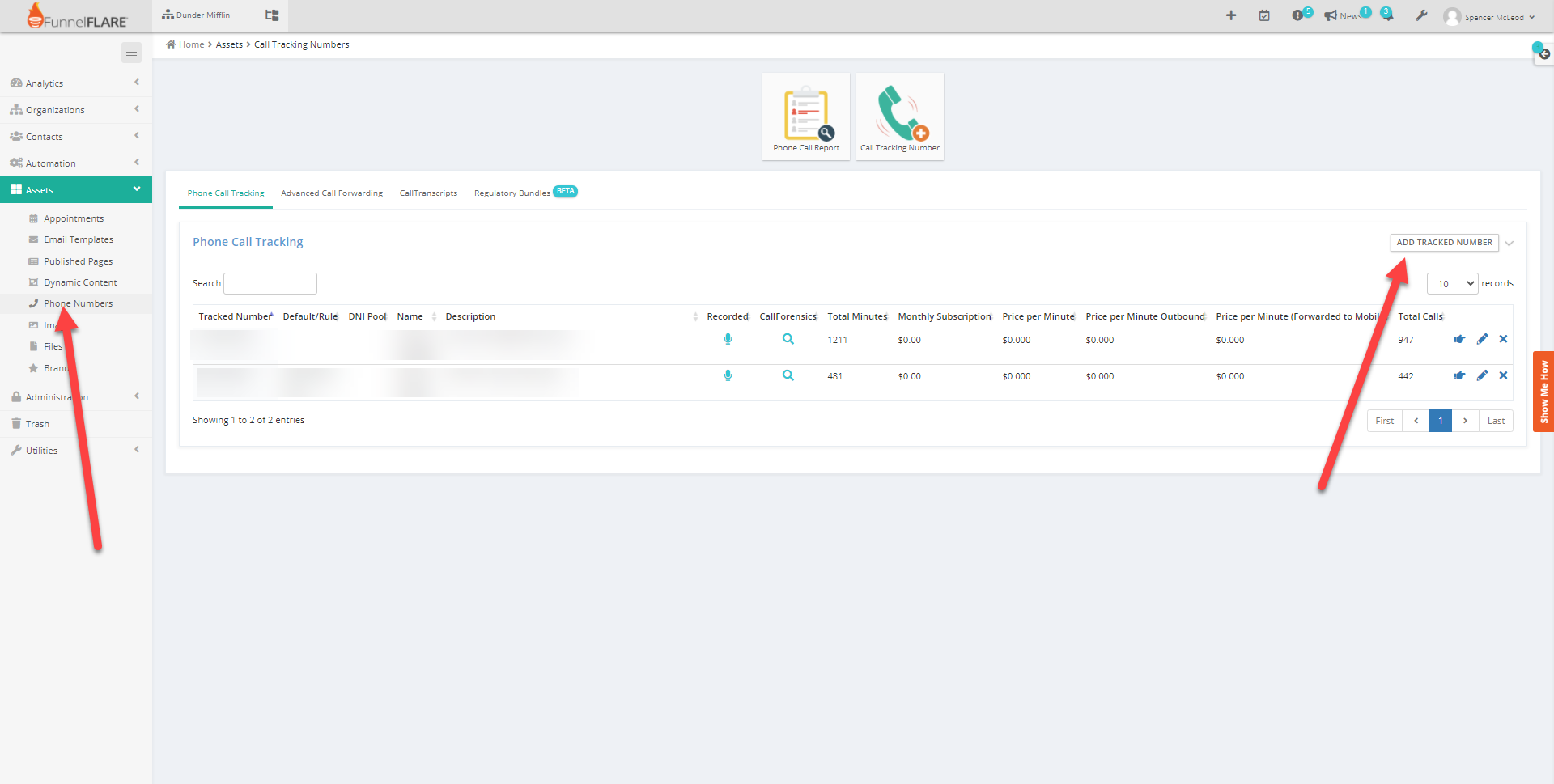Viewport: 1554px width, 784px height.
Task: Go to First page in pagination
Action: pos(1385,421)
